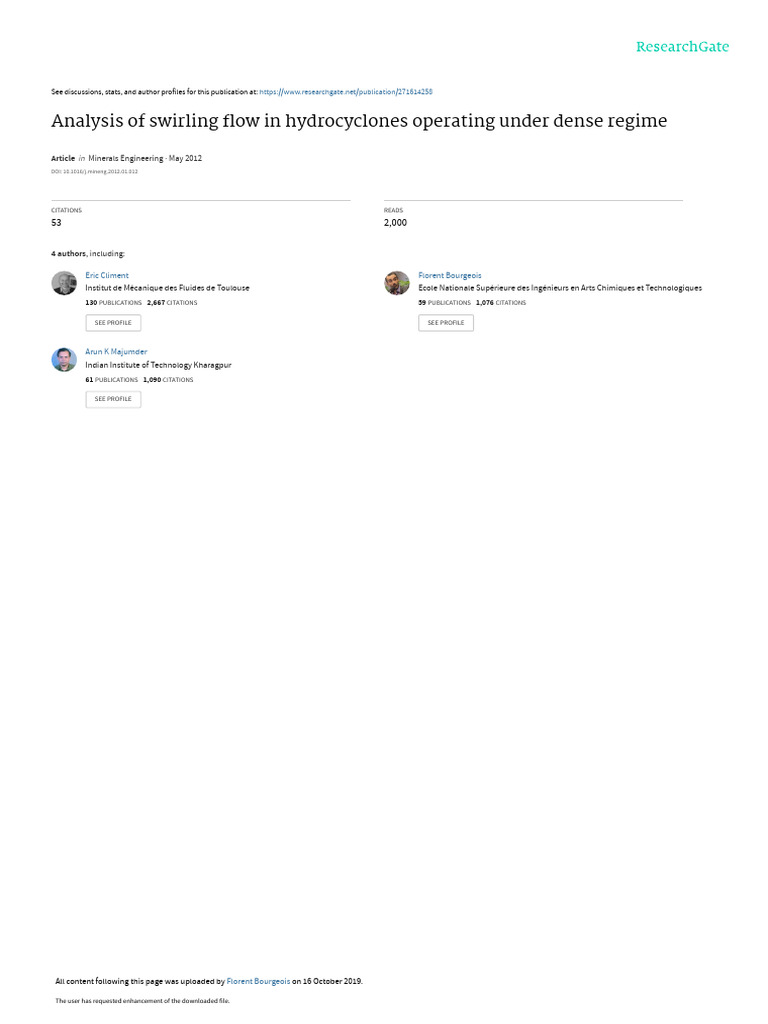
Task: Click the citations count of 53
Action: click(x=56, y=223)
